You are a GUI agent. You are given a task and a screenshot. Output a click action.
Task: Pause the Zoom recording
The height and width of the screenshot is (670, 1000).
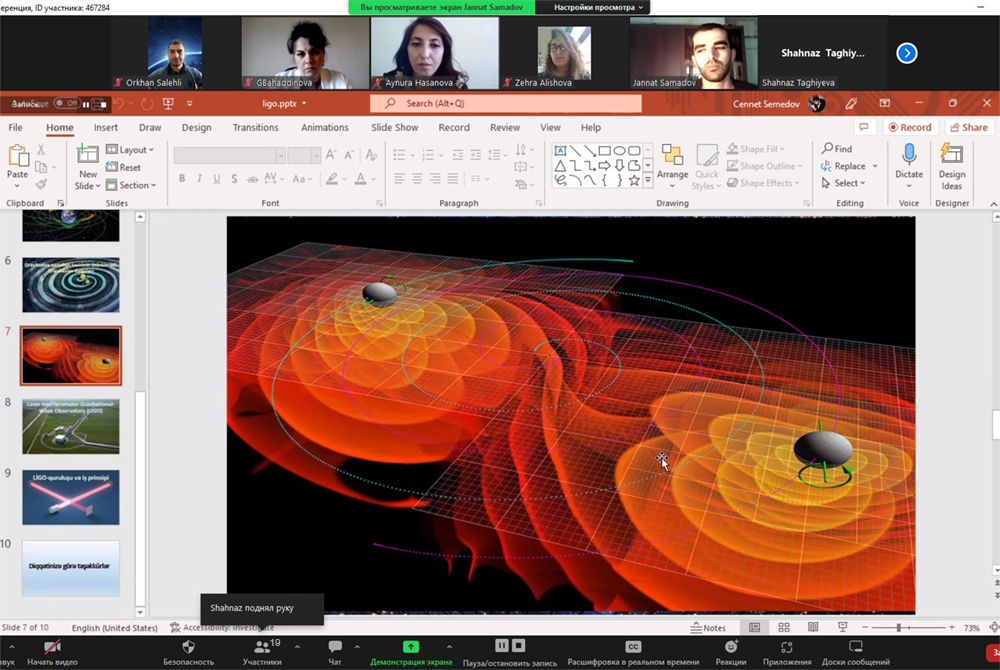[x=503, y=646]
